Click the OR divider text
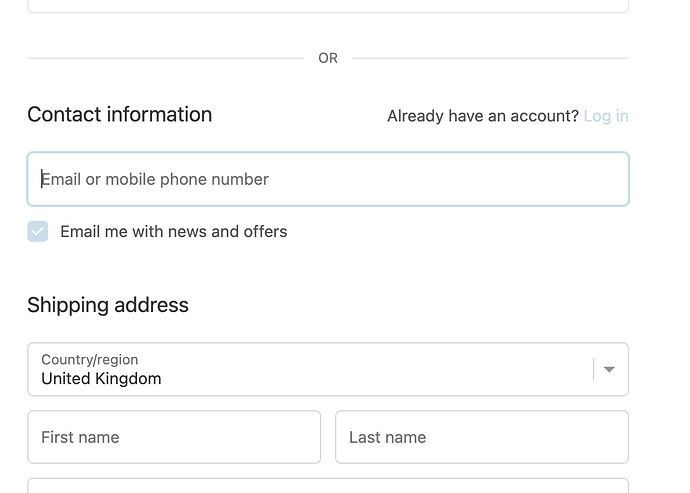 (x=328, y=58)
